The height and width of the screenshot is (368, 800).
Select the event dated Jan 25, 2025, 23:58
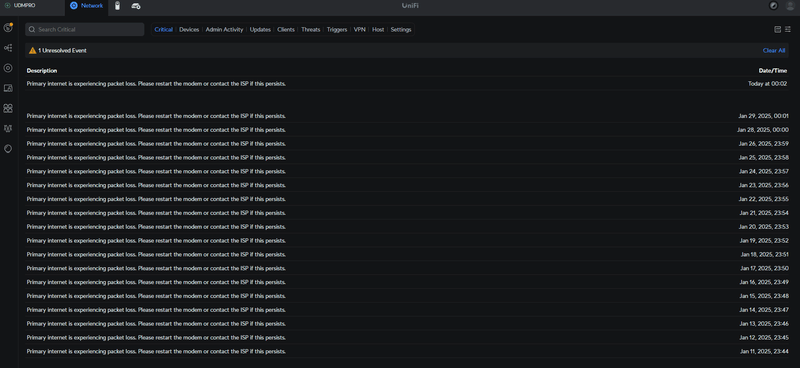point(407,157)
